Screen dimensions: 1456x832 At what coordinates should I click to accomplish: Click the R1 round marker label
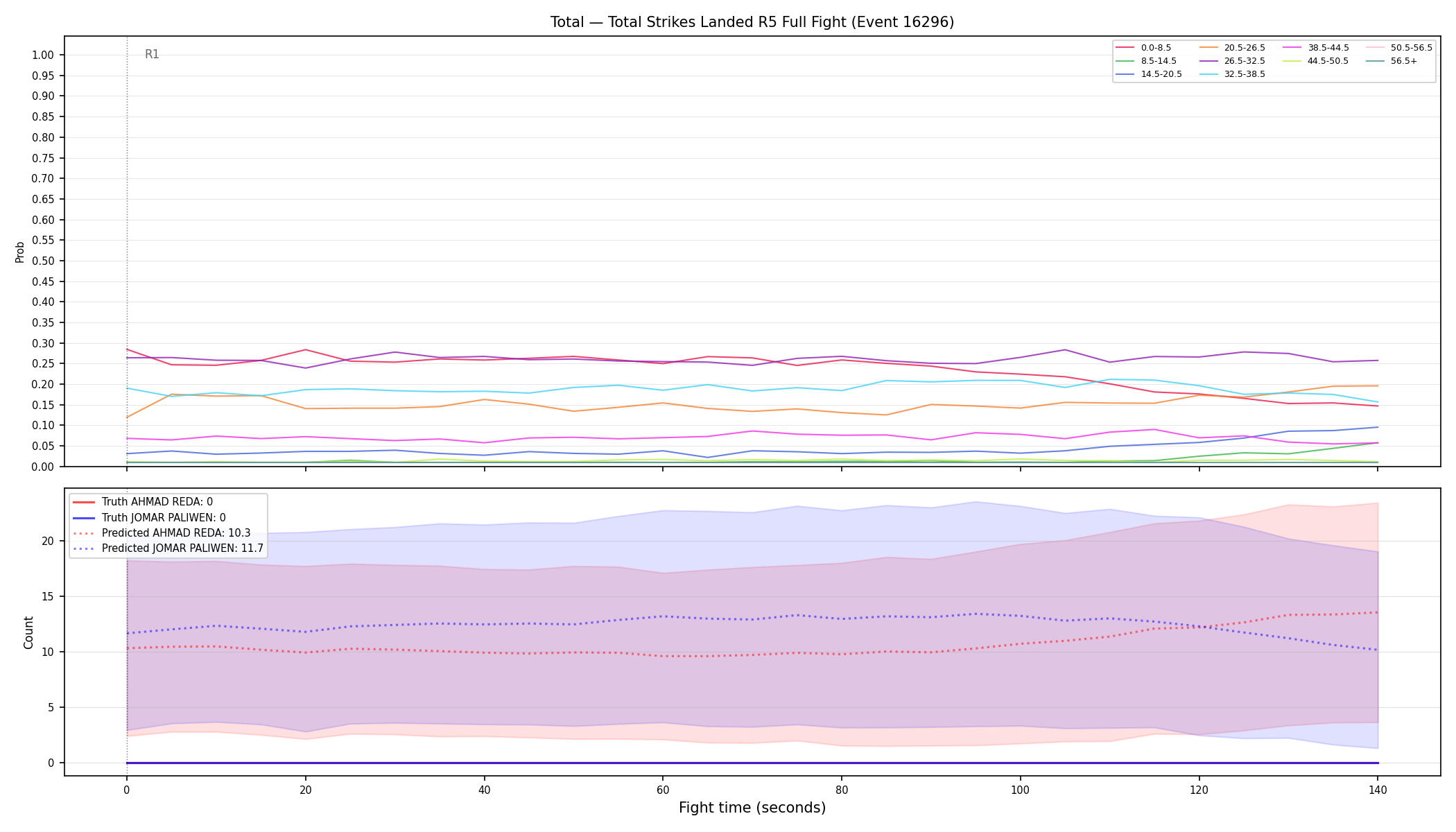tap(152, 55)
